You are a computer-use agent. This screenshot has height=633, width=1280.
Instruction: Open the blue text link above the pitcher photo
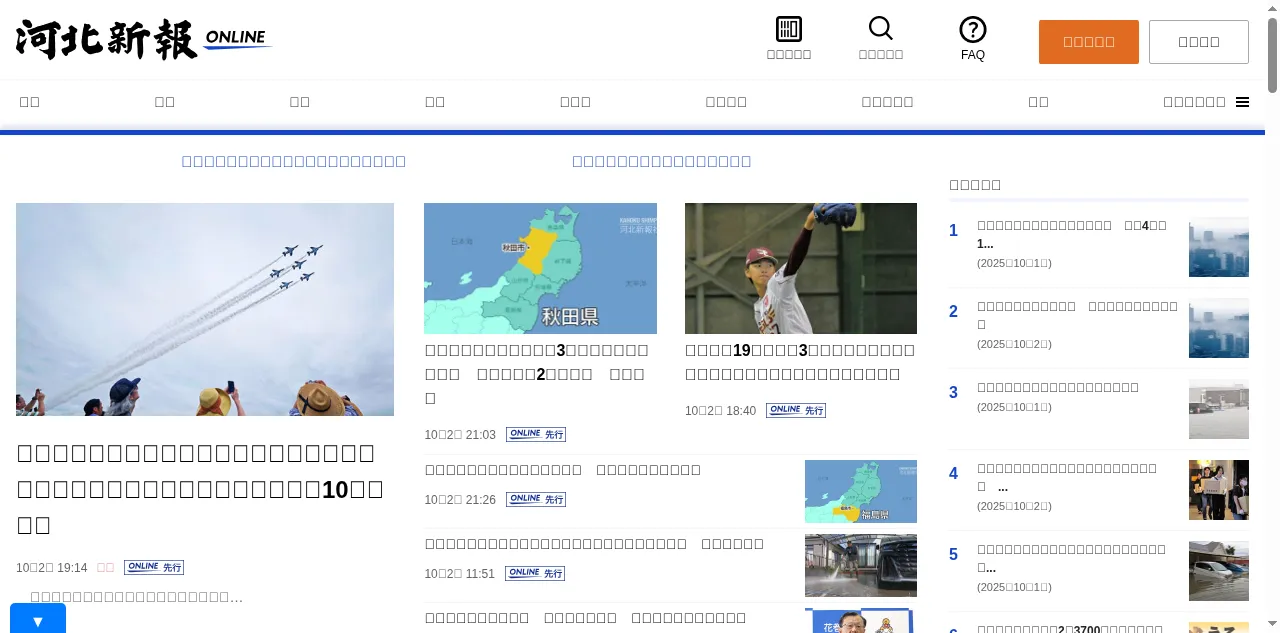(662, 161)
